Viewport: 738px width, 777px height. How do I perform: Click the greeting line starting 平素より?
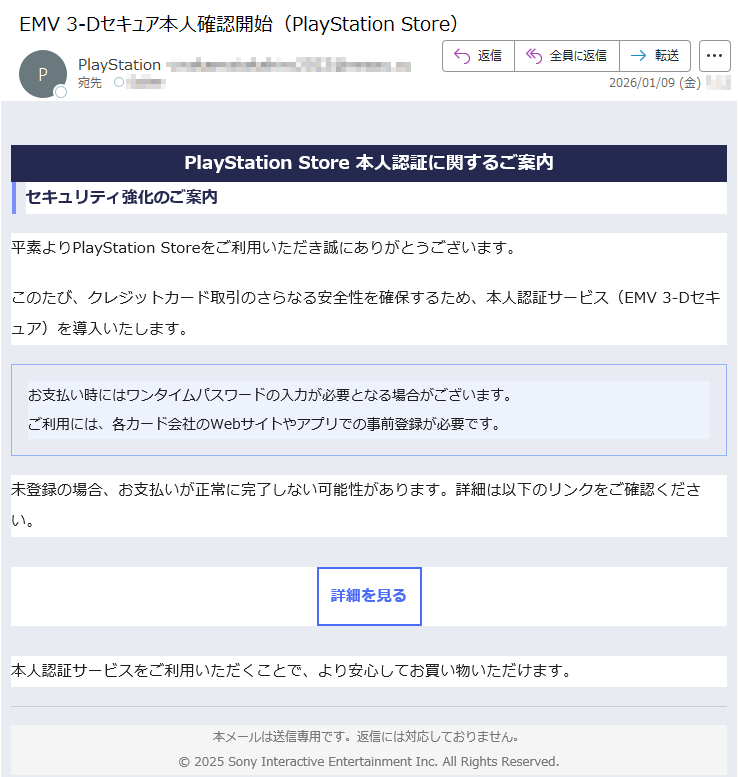coord(263,247)
